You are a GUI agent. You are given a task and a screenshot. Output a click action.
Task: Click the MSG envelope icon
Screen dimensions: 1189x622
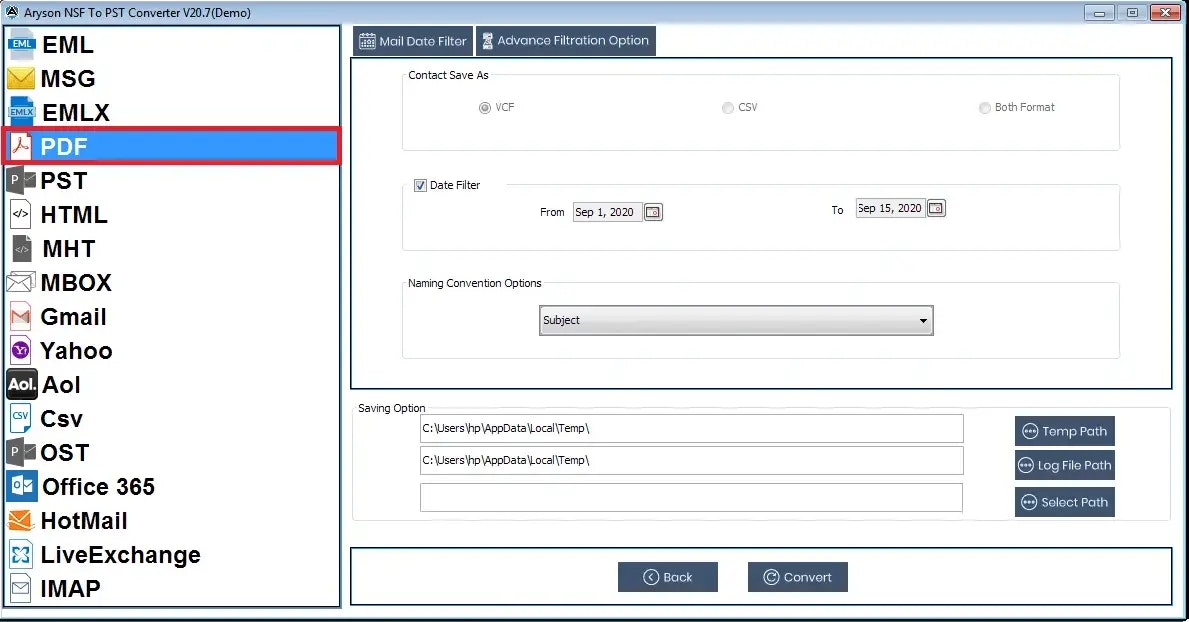pyautogui.click(x=20, y=78)
